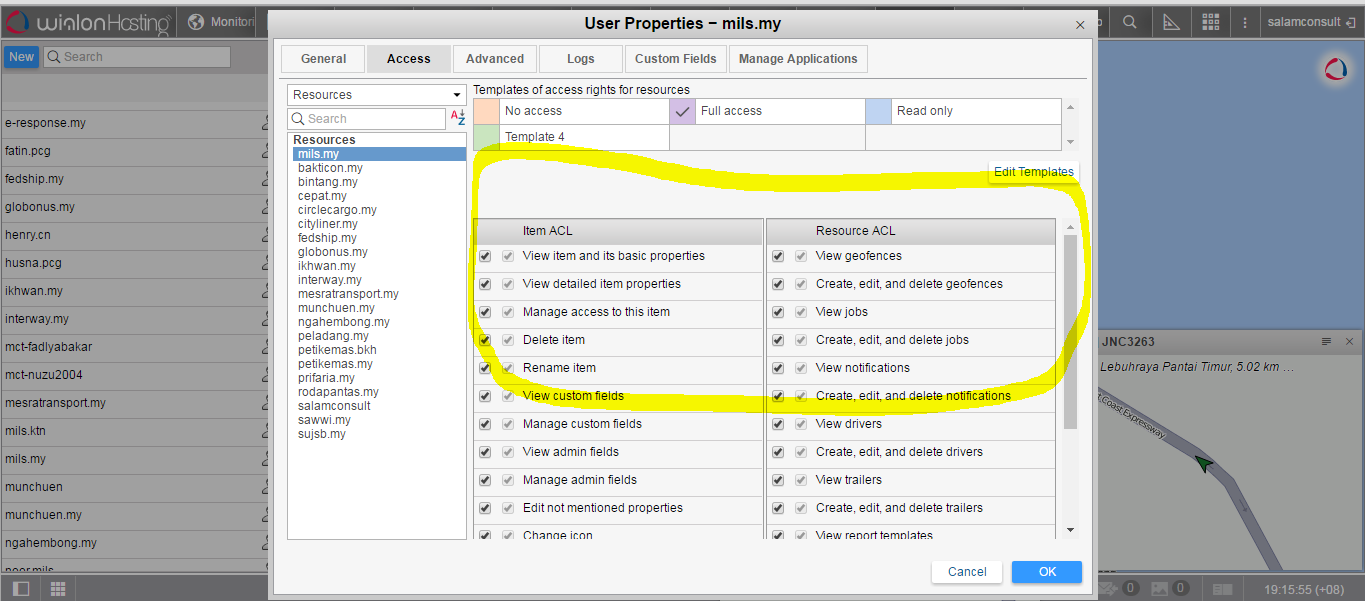The height and width of the screenshot is (601, 1365).
Task: Close the JNC3263 mini map panel
Action: pyautogui.click(x=1349, y=342)
